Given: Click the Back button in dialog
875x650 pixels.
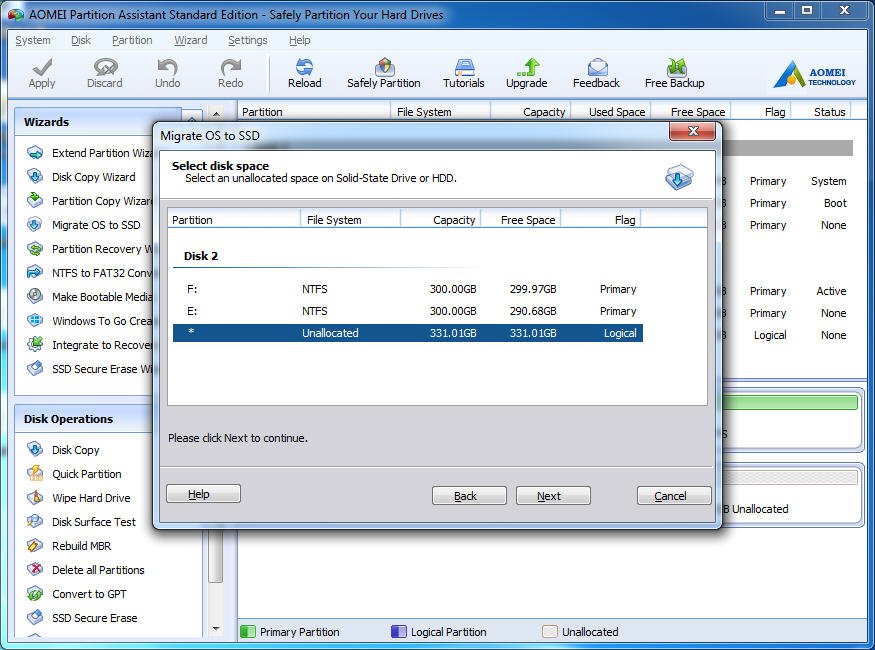Looking at the screenshot, I should coord(469,495).
